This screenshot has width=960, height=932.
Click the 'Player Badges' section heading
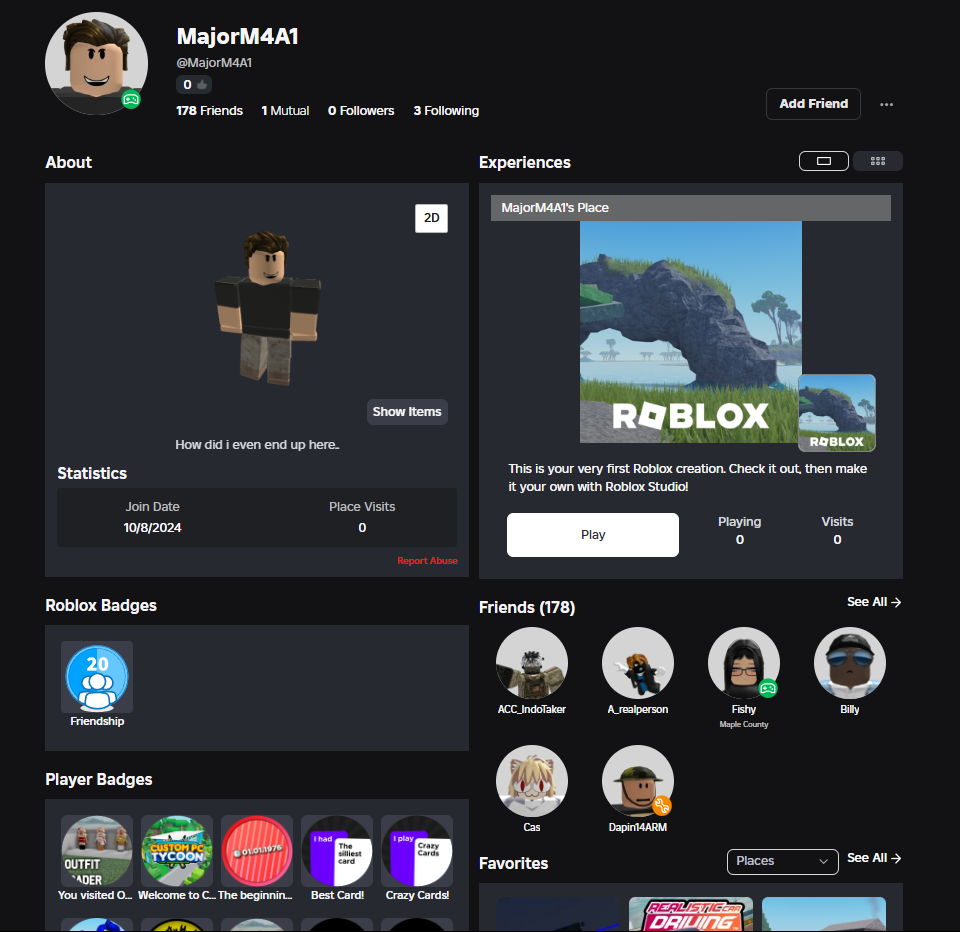pos(99,780)
